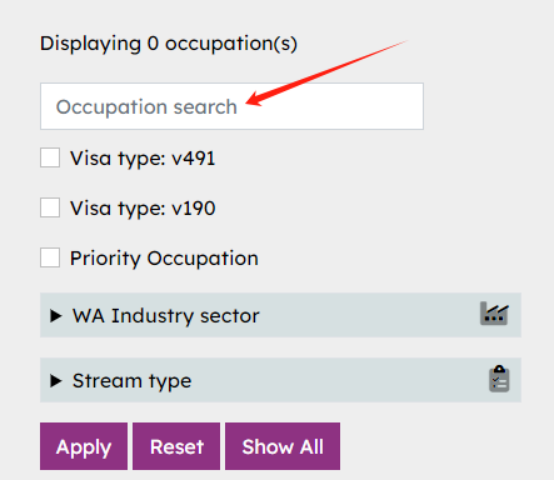Viewport: 554px width, 480px height.
Task: Click the clipboard checklist icon in Stream type
Action: pyautogui.click(x=499, y=379)
